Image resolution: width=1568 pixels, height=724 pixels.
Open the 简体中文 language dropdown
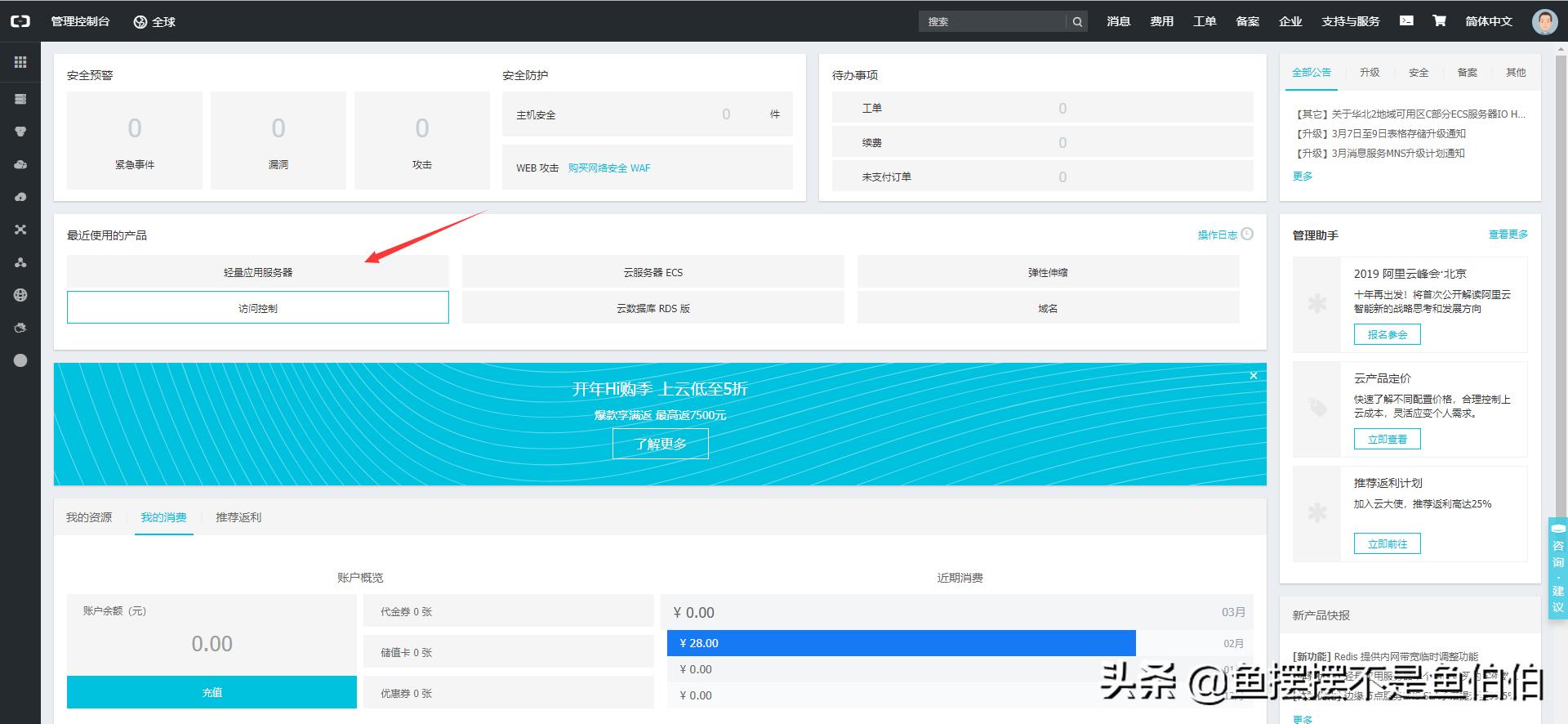pyautogui.click(x=1489, y=21)
